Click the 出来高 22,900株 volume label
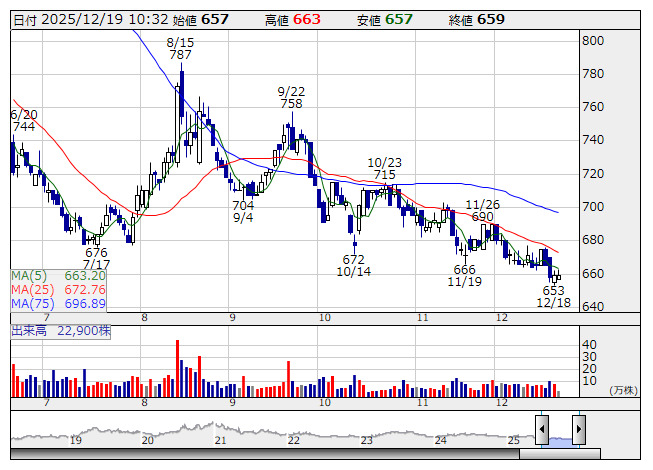Screen dimensions: 653x470 (61, 331)
